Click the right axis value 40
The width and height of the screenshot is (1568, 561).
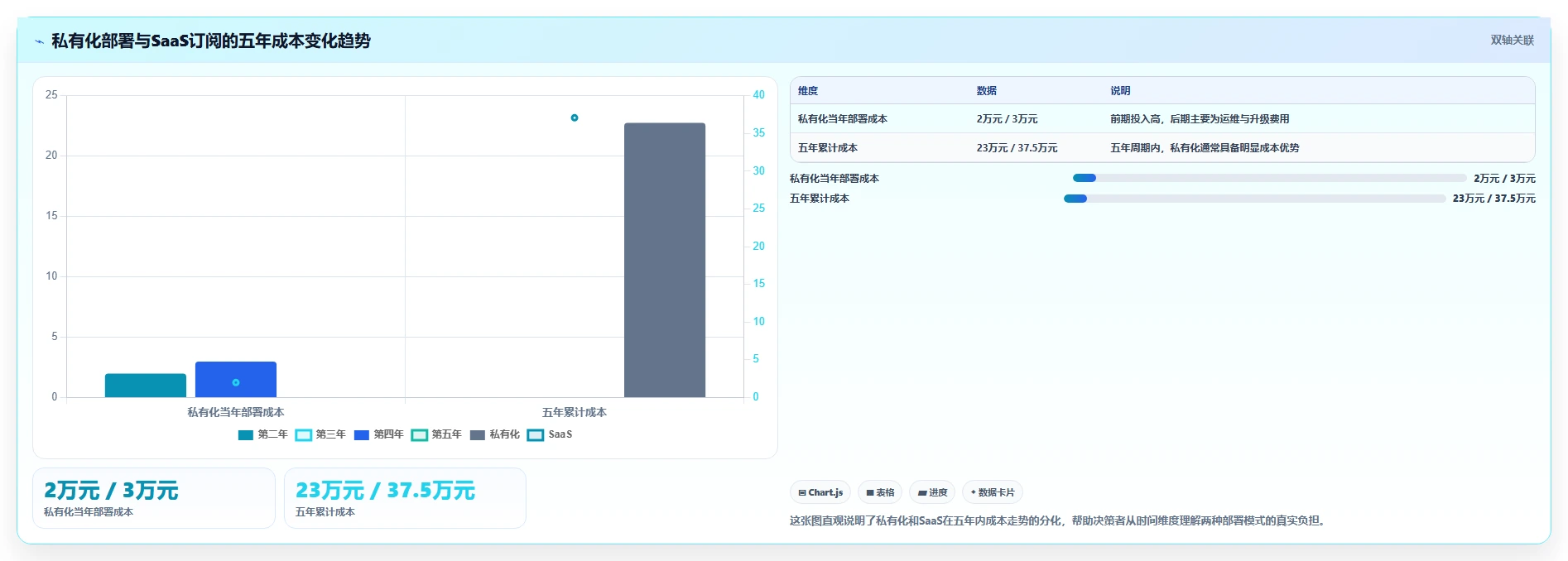click(758, 95)
